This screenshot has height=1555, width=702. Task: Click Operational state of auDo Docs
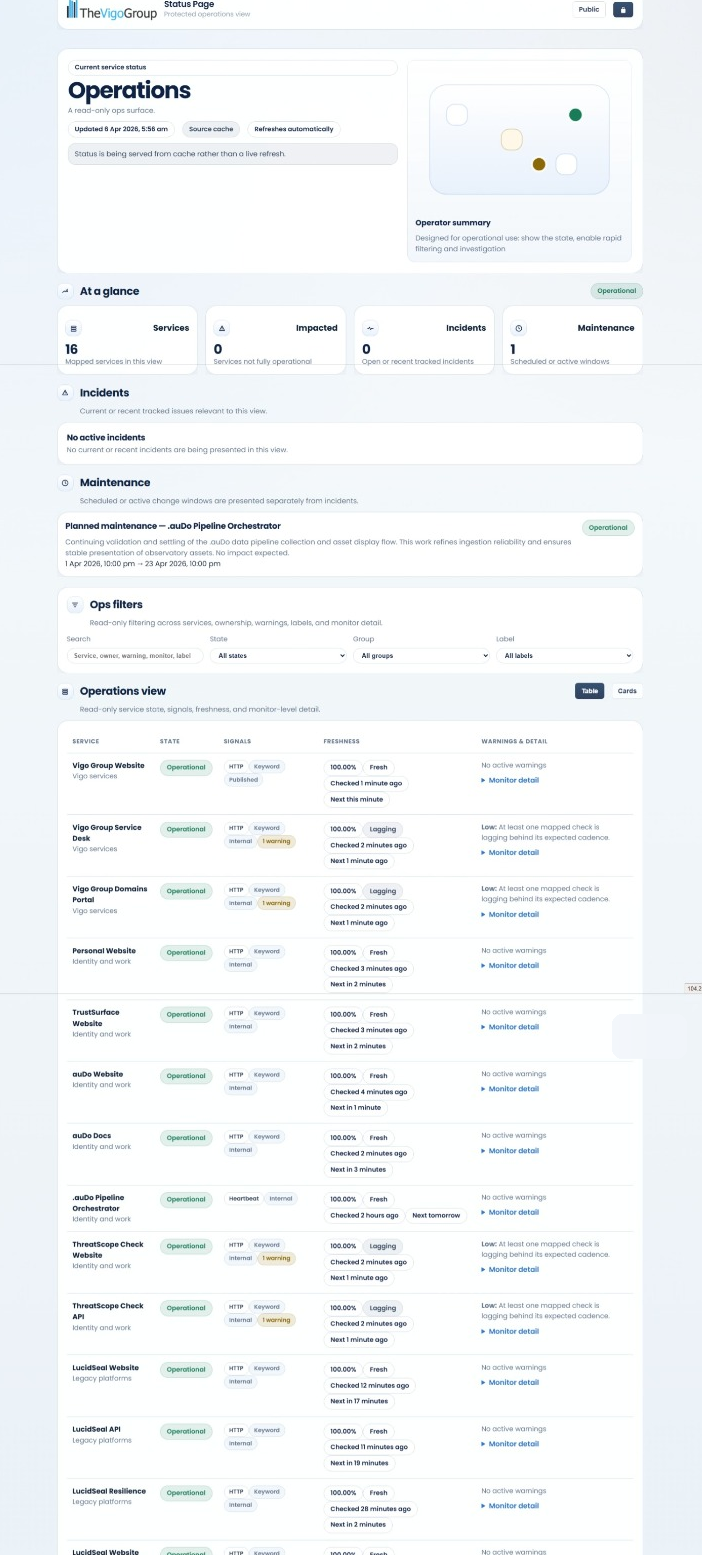pyautogui.click(x=186, y=1138)
